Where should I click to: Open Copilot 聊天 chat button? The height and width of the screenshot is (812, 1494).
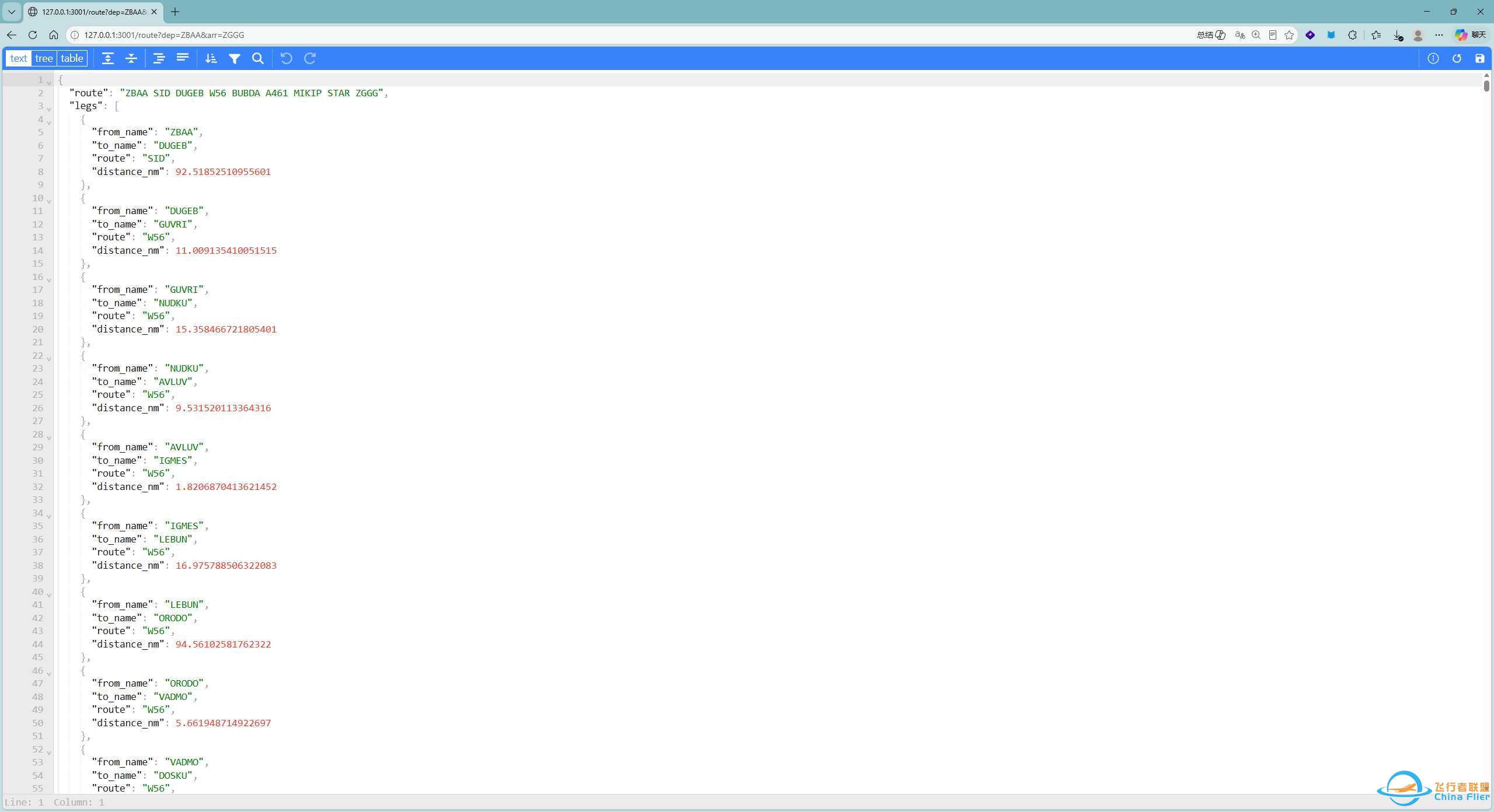[1470, 35]
